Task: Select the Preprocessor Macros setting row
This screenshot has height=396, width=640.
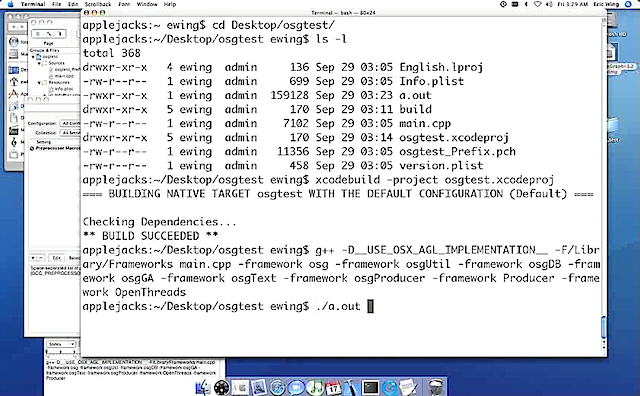Action: 55,148
